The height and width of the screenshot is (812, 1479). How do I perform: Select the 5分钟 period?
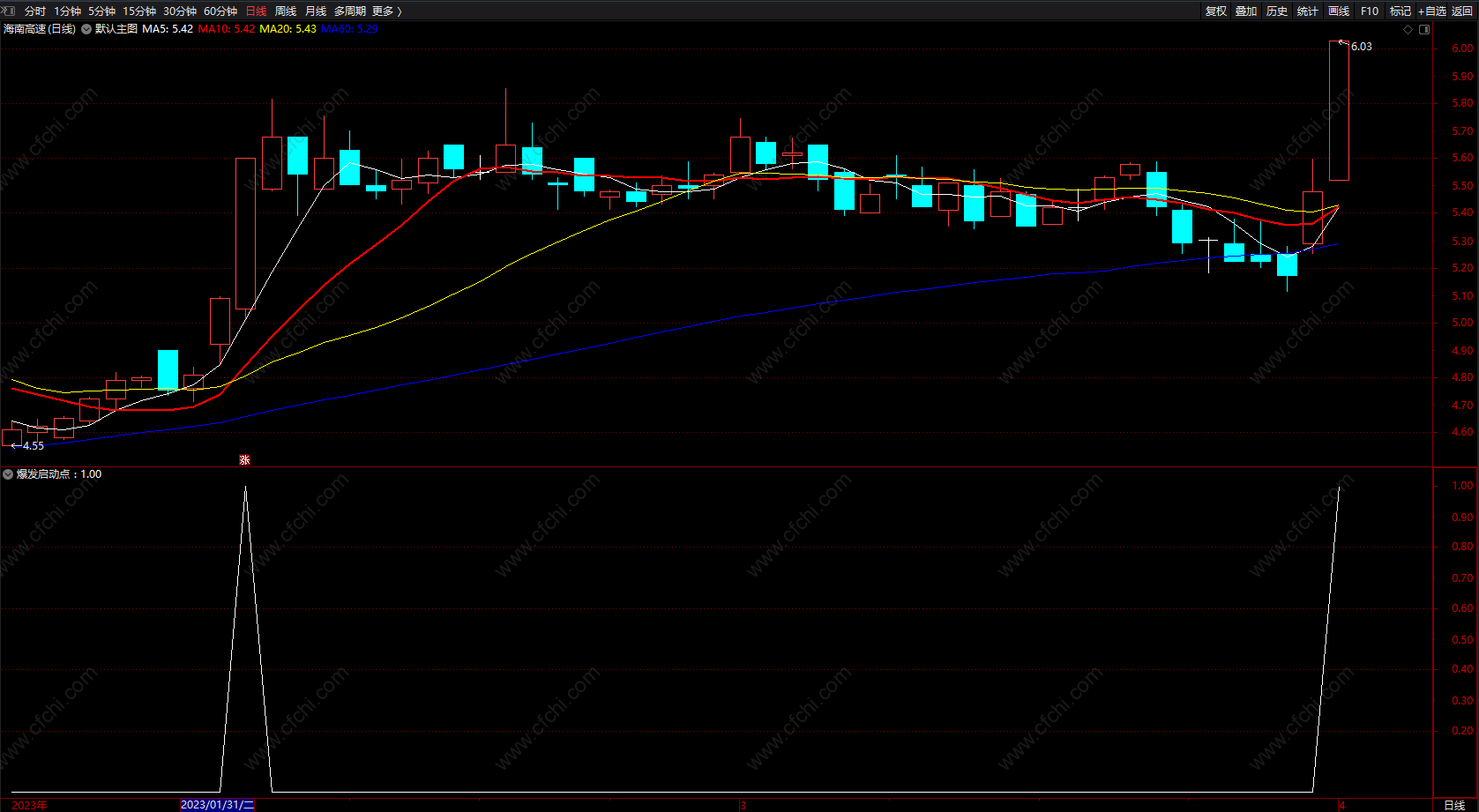[101, 11]
